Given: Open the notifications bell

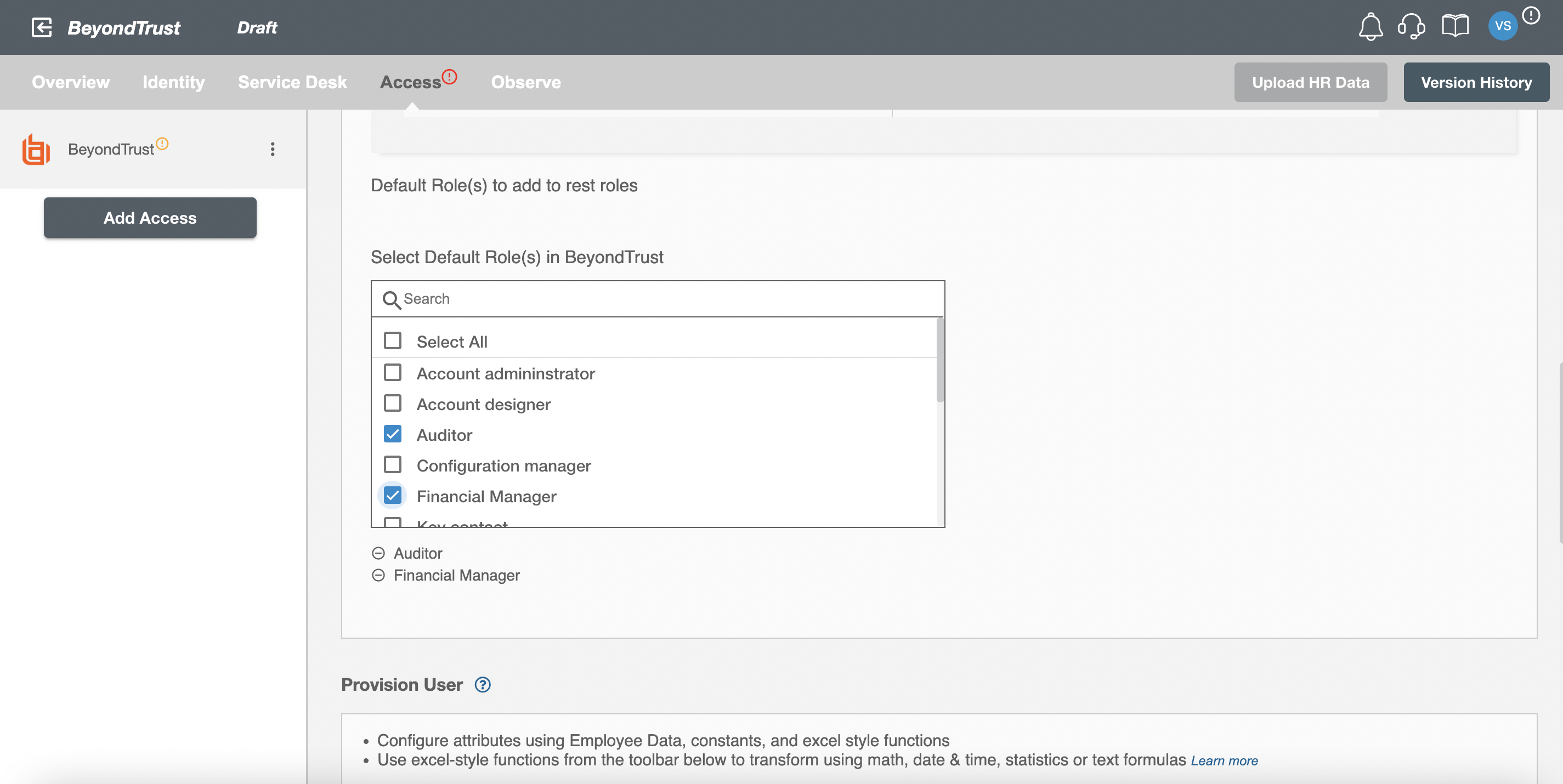Looking at the screenshot, I should coord(1370,27).
